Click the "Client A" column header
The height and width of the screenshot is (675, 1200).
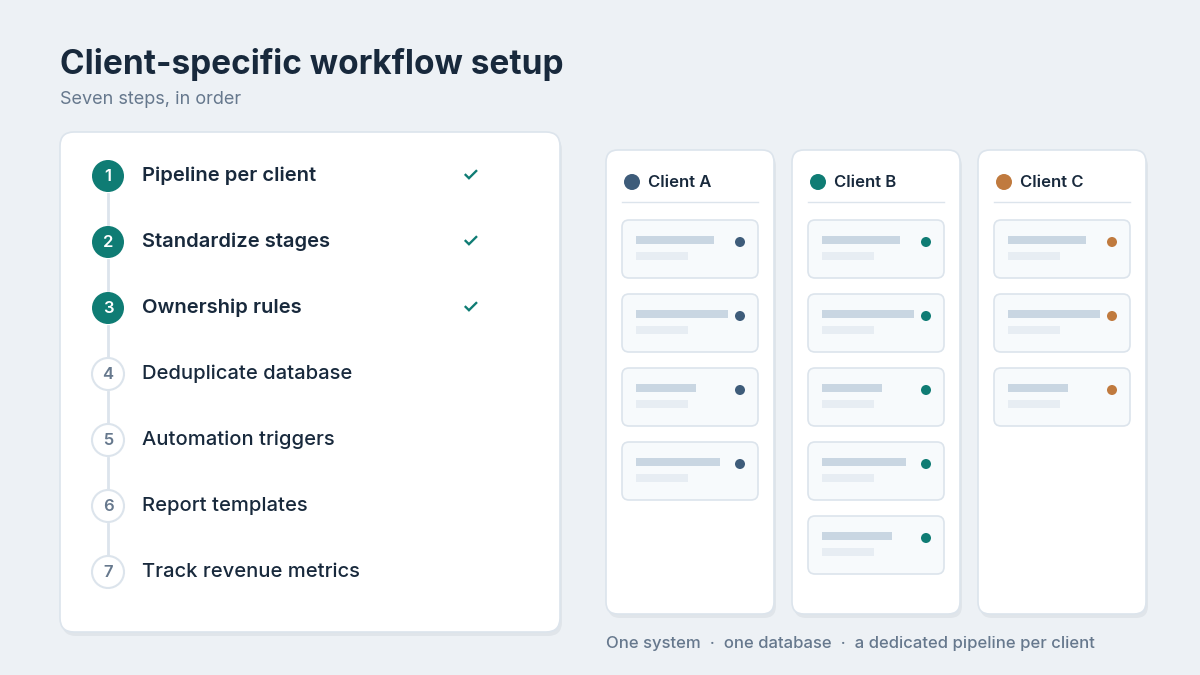(x=679, y=182)
